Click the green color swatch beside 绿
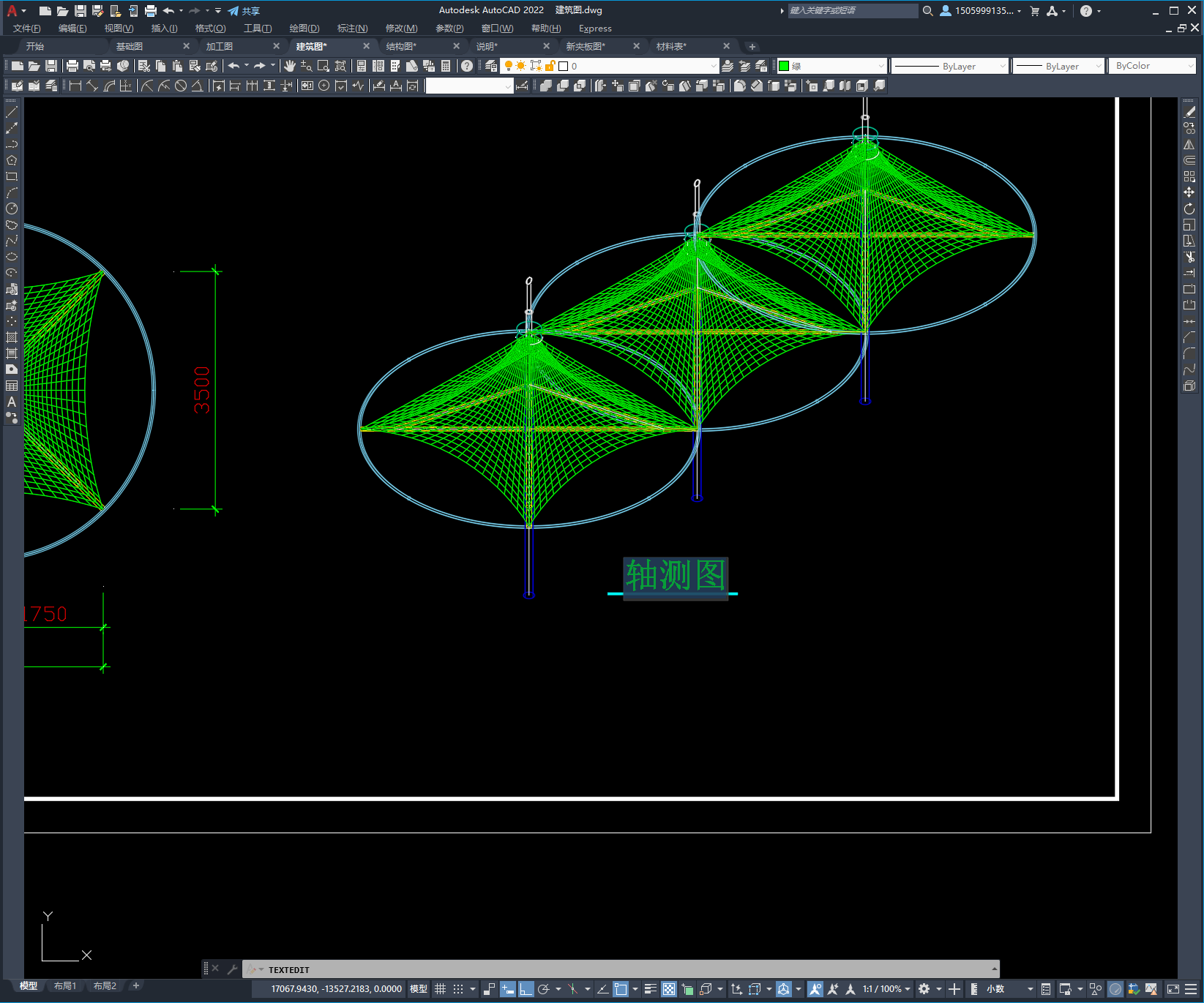 tap(784, 66)
